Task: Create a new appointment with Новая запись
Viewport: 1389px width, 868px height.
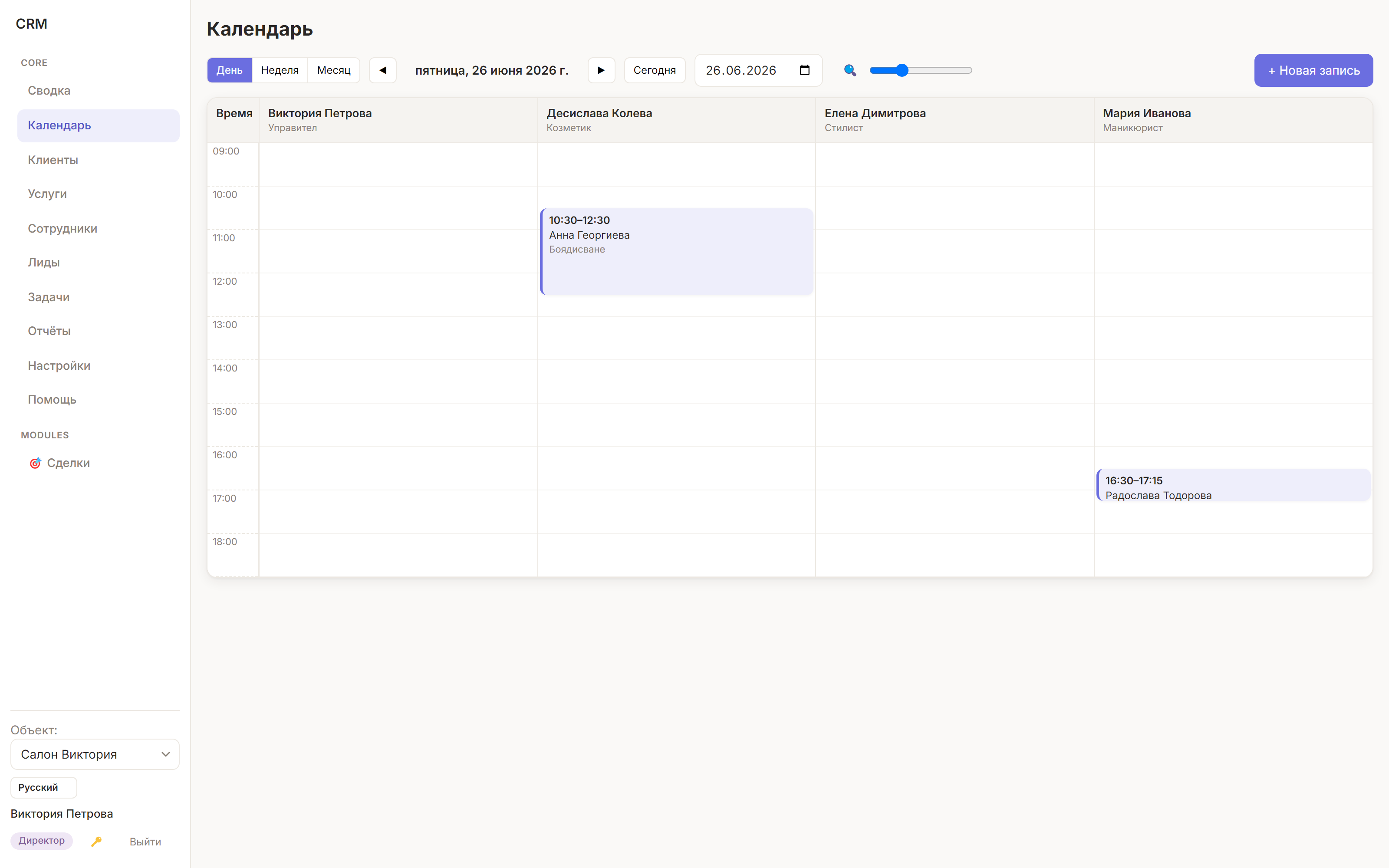Action: (x=1313, y=70)
